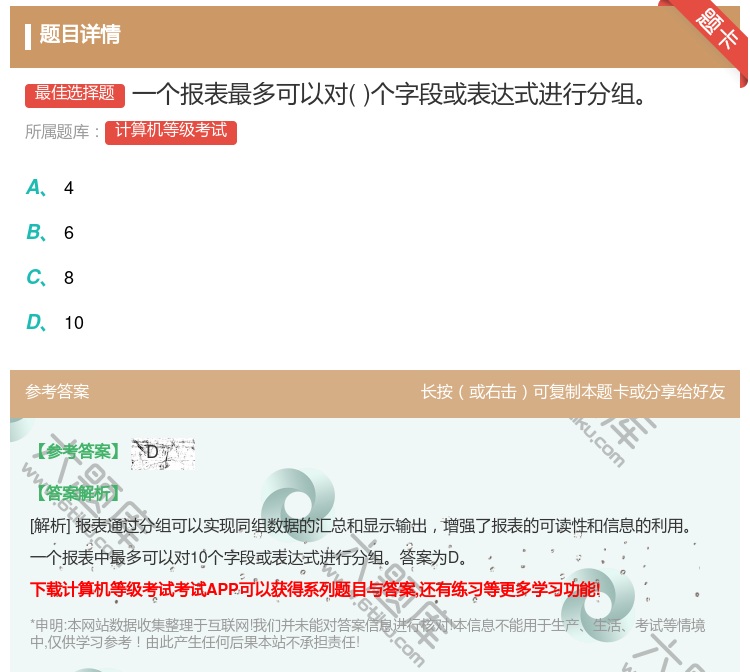Open the 计算机等级考试 question bank tag

click(x=171, y=132)
